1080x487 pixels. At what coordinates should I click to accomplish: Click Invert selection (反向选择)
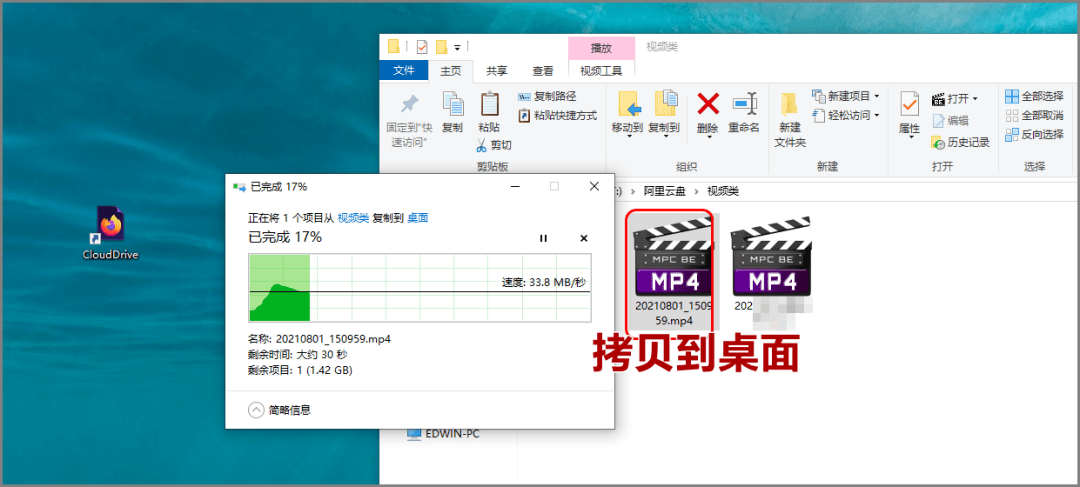click(x=1034, y=134)
